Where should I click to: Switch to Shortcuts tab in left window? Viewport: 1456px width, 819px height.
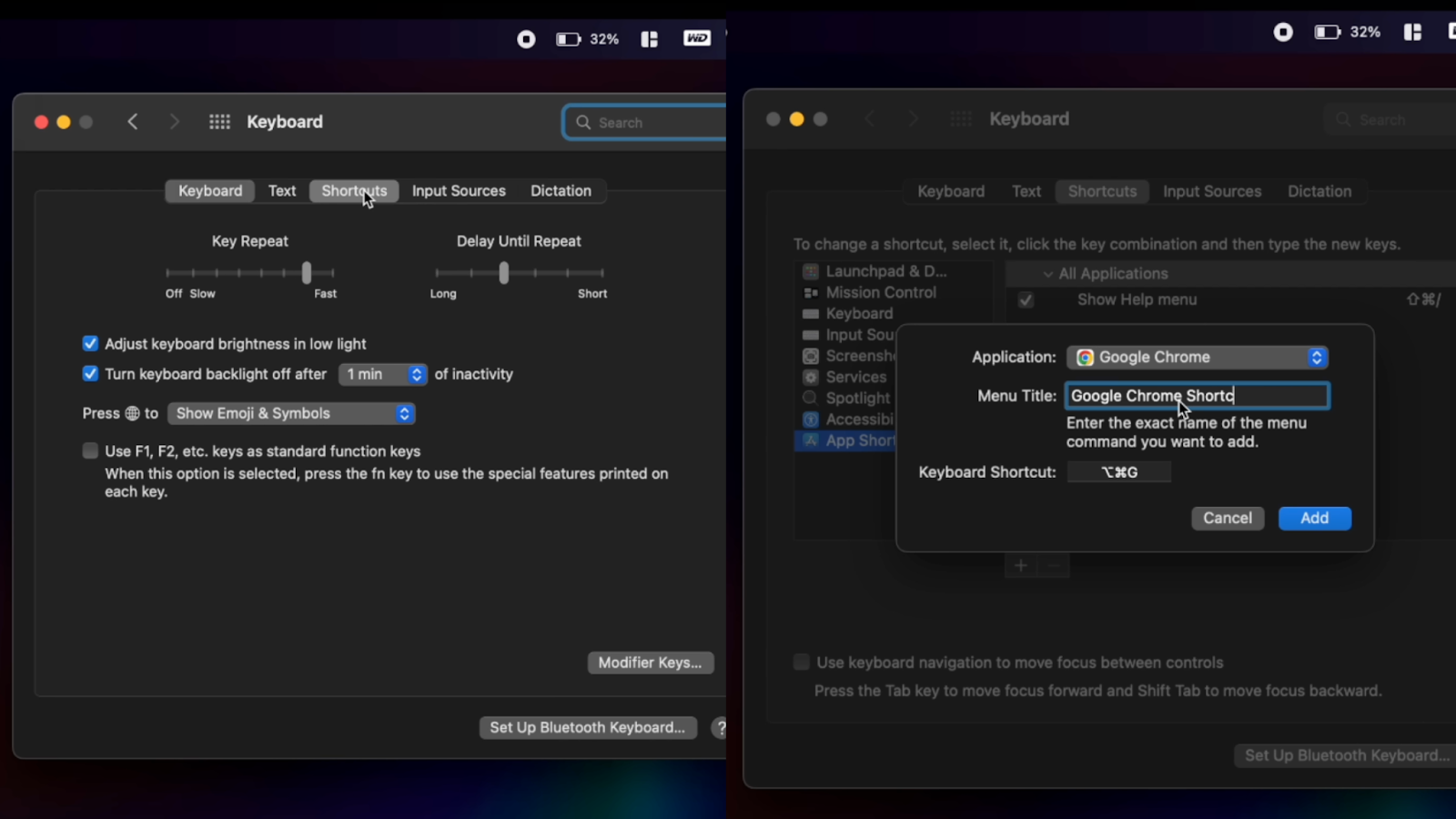[x=354, y=191]
